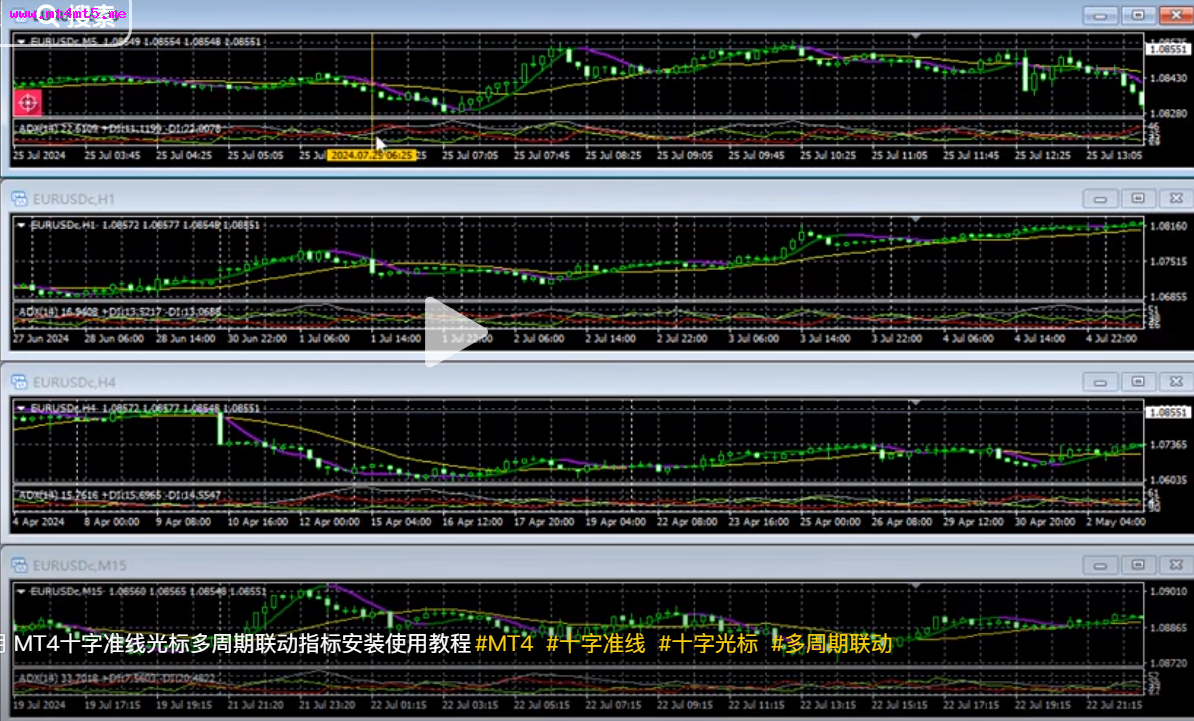Click the video title MT4十字准线光标多周期联动指标安装使用教程
This screenshot has width=1194, height=721.
coord(242,643)
